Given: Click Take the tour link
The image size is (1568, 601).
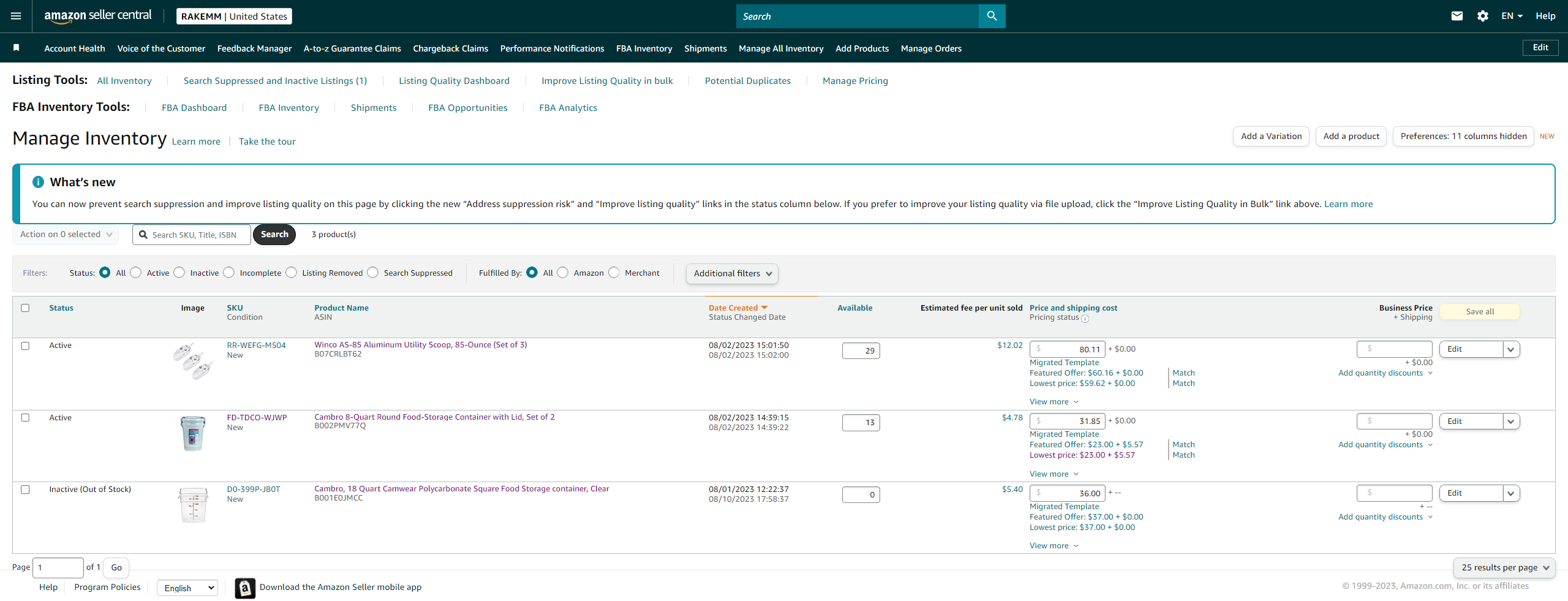Looking at the screenshot, I should pos(267,142).
